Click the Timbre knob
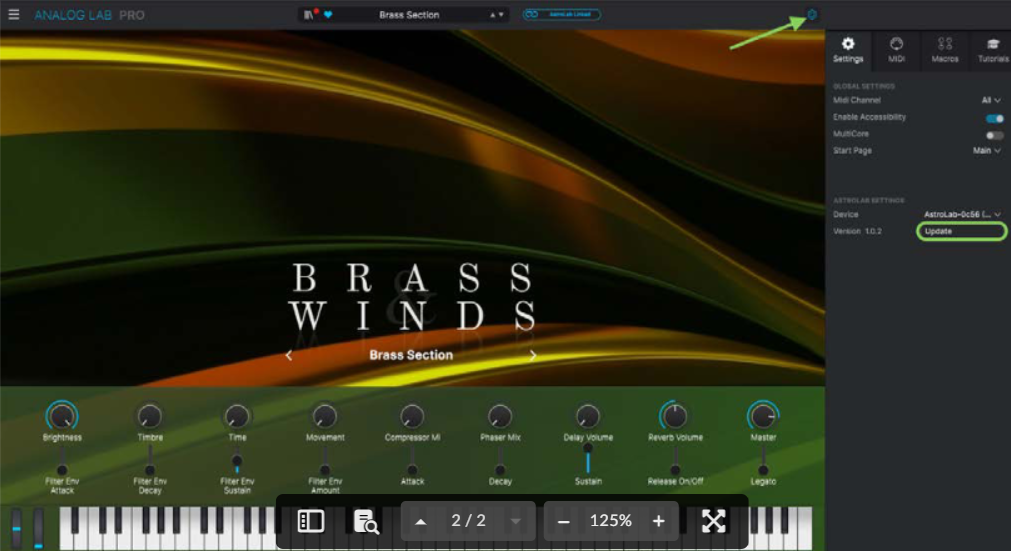Viewport: 1011px width, 551px height. click(150, 416)
